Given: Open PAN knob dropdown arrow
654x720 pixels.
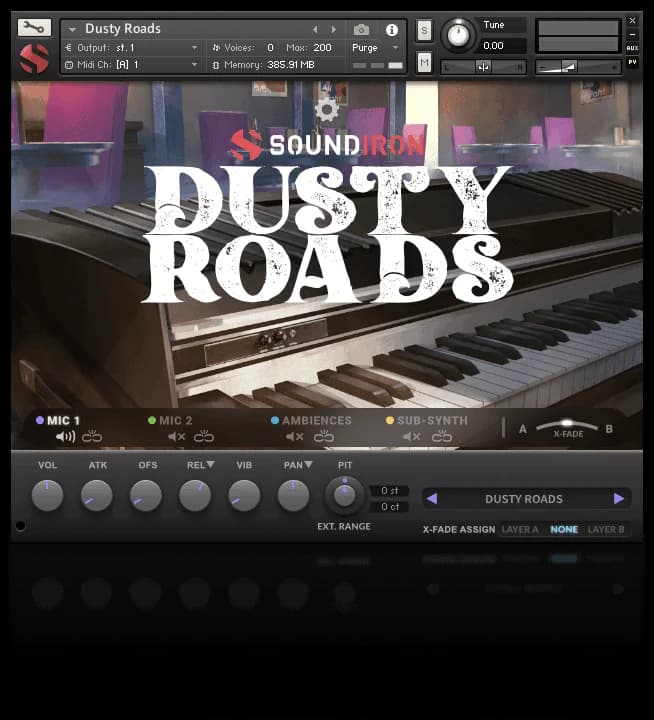Looking at the screenshot, I should [x=308, y=464].
